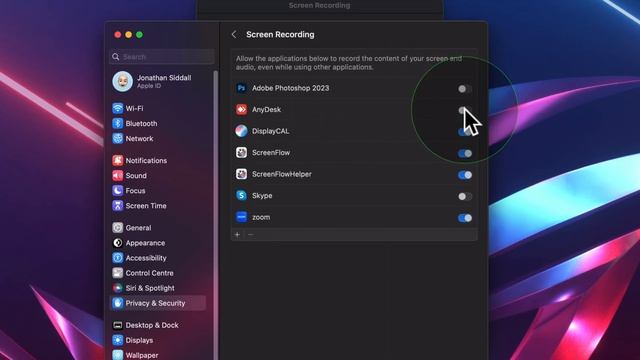
Task: Open the Control Centre icon
Action: tap(118, 273)
